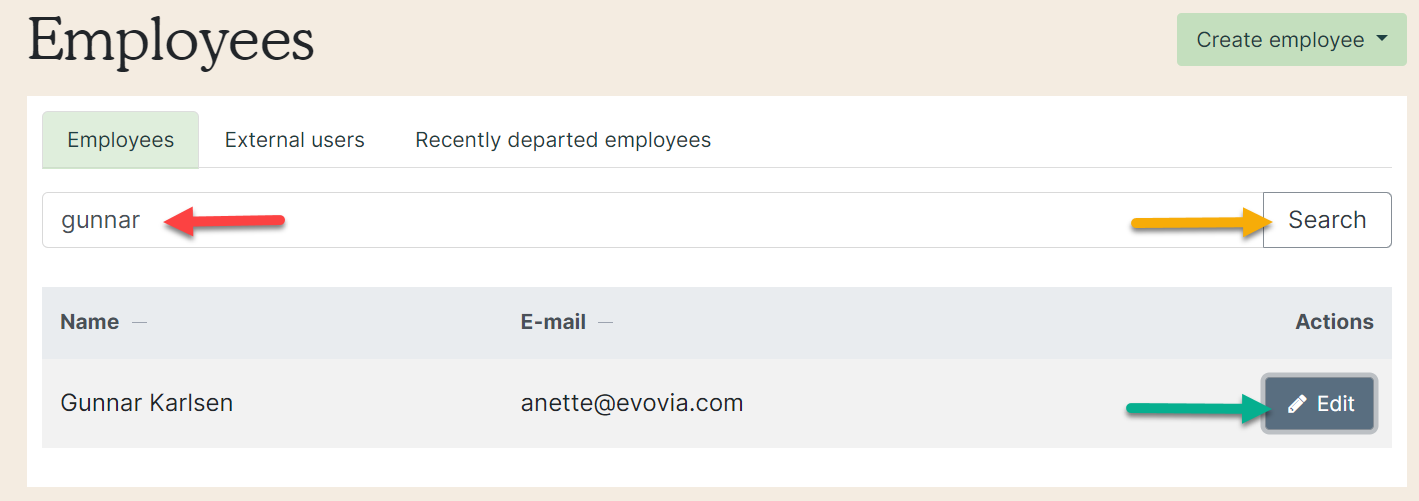Click the red arrow annotation
Screen dimensions: 1419x501
click(x=225, y=222)
